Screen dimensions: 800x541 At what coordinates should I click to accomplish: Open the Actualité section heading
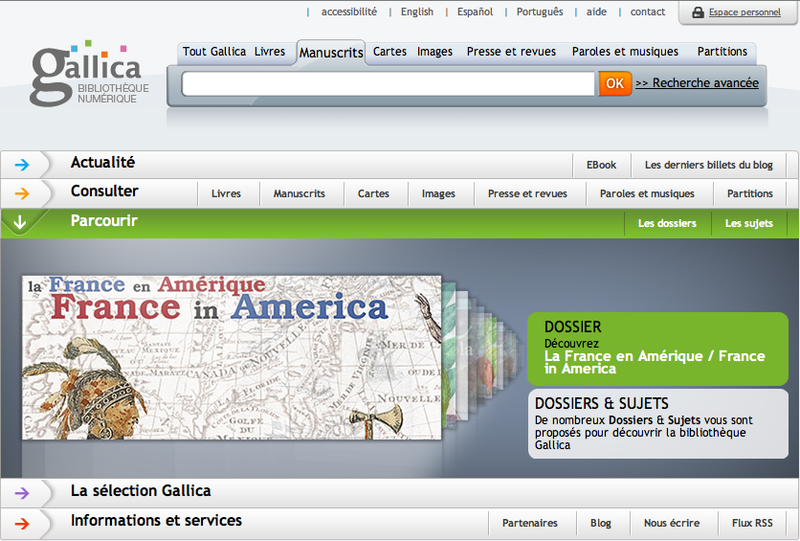[x=103, y=162]
